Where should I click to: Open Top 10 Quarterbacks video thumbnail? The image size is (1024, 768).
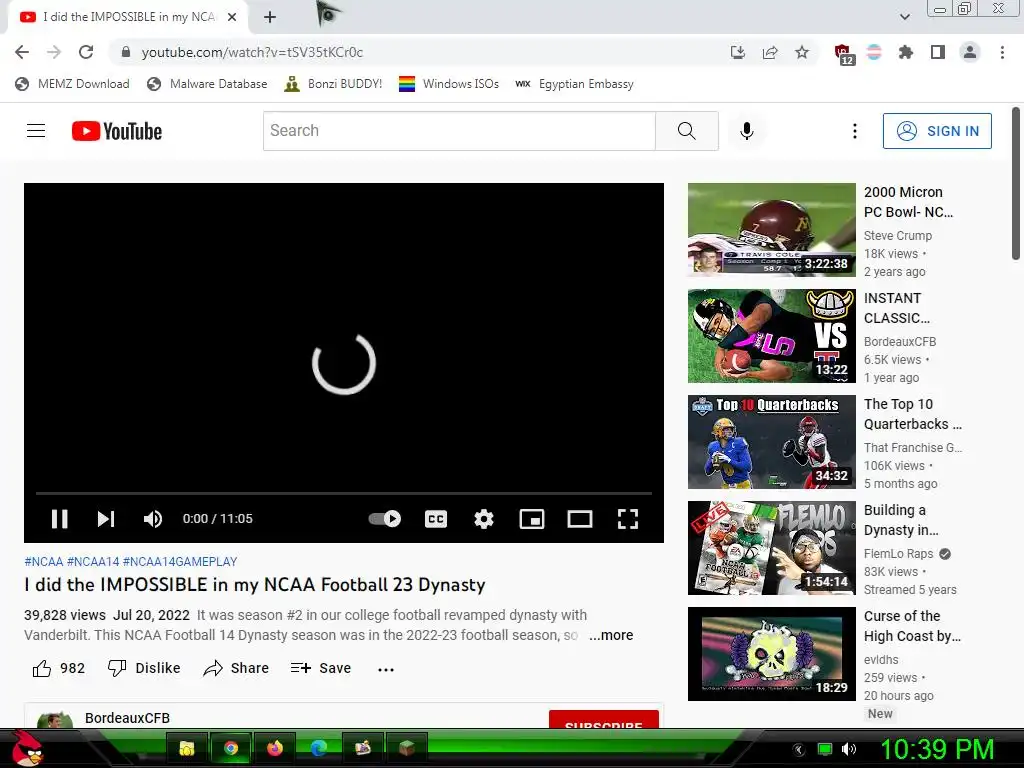(x=771, y=442)
